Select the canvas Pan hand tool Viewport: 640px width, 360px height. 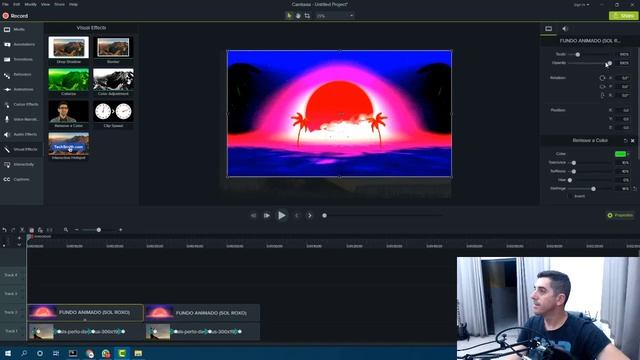tap(298, 16)
